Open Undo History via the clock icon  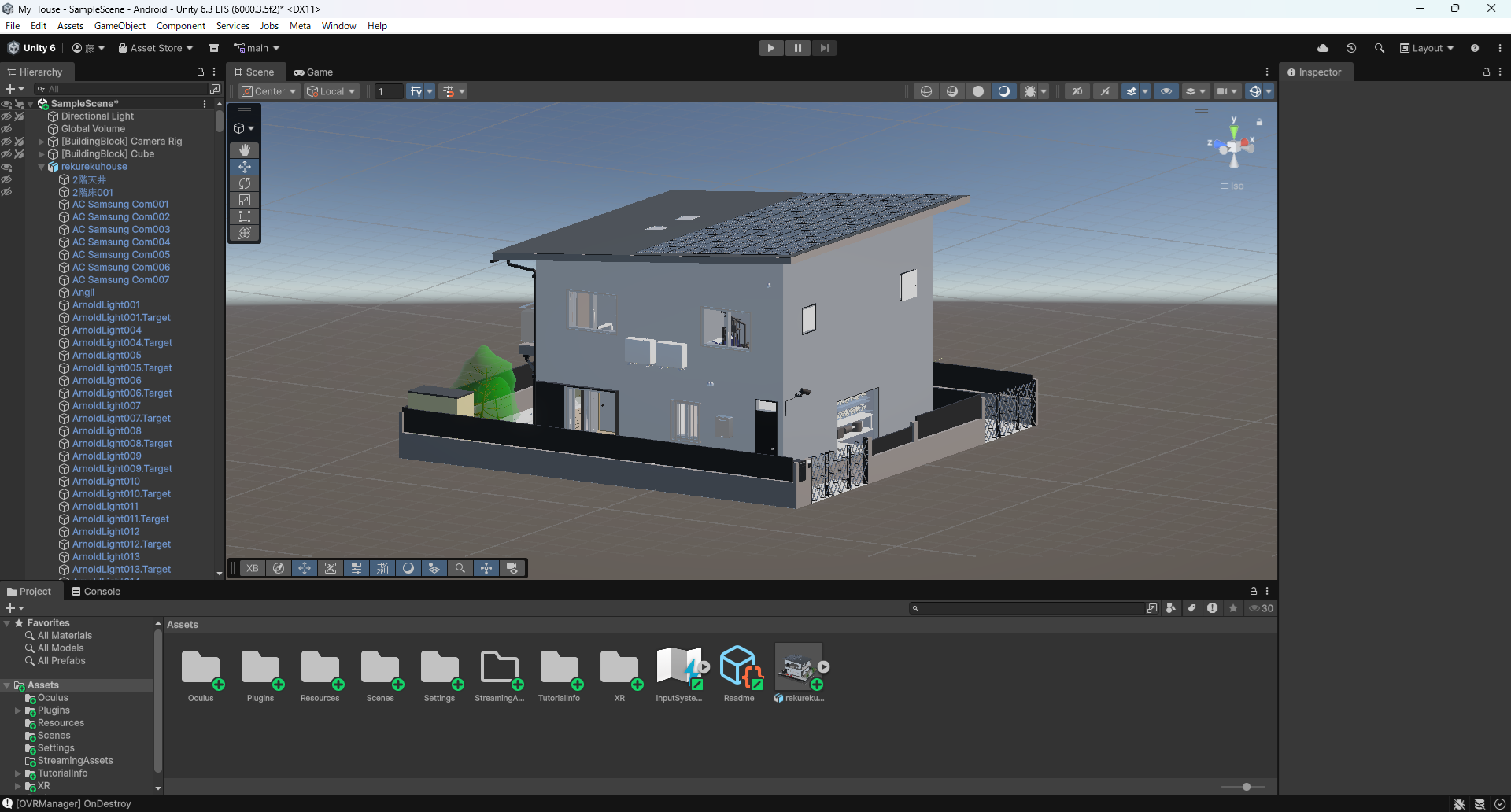coord(1351,48)
